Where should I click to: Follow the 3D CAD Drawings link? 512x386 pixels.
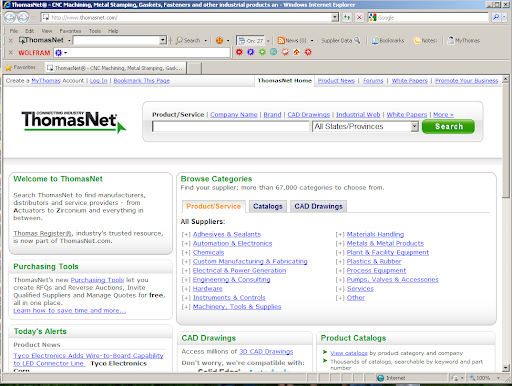266,352
